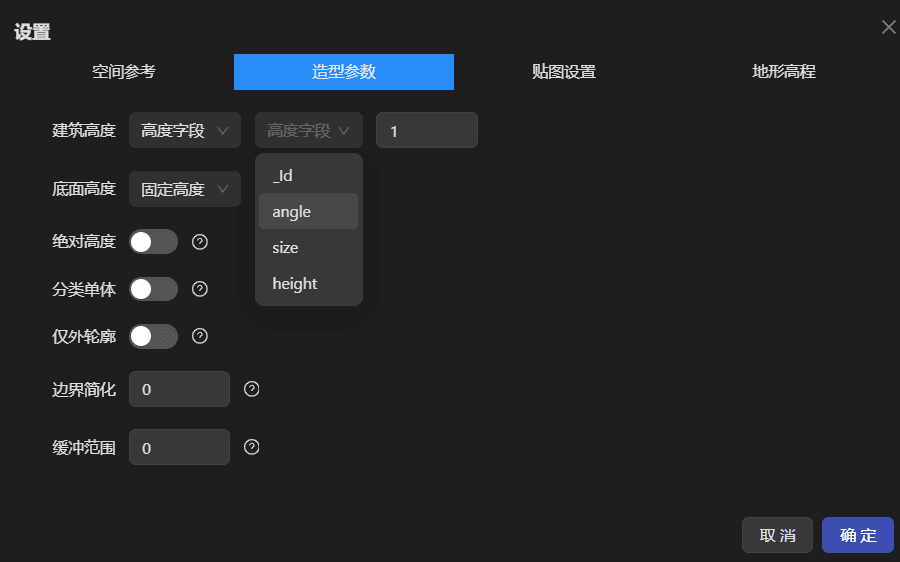Enable the 绝对高度 switch

(154, 241)
